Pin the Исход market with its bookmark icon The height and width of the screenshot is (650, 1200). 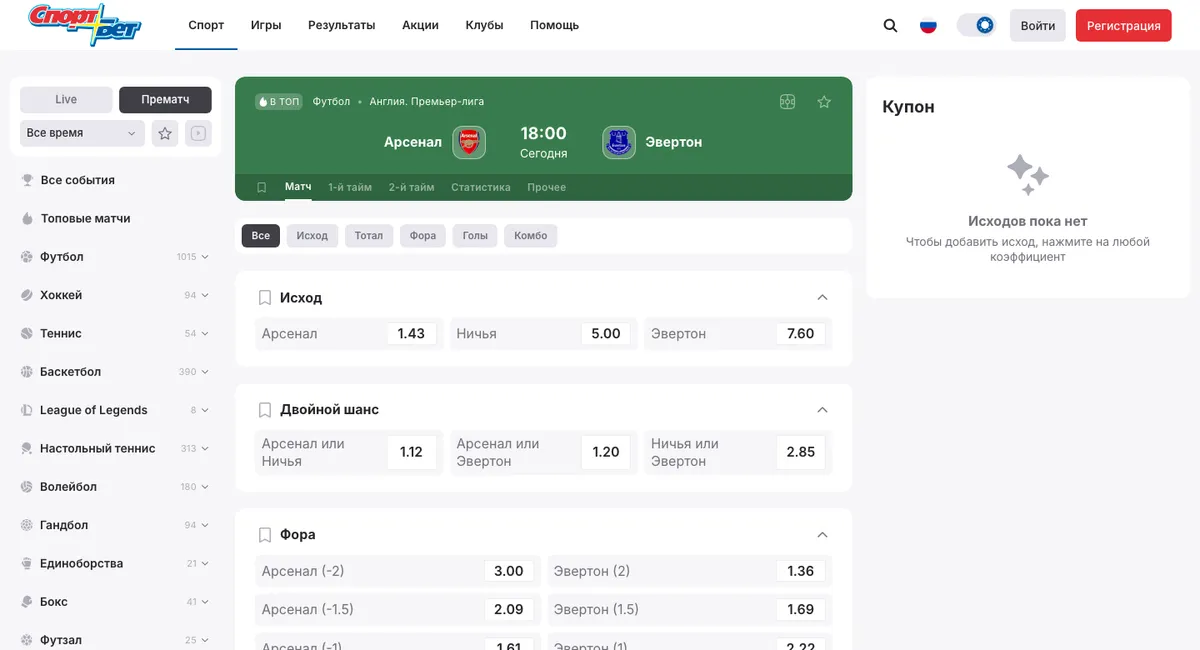[x=265, y=298]
